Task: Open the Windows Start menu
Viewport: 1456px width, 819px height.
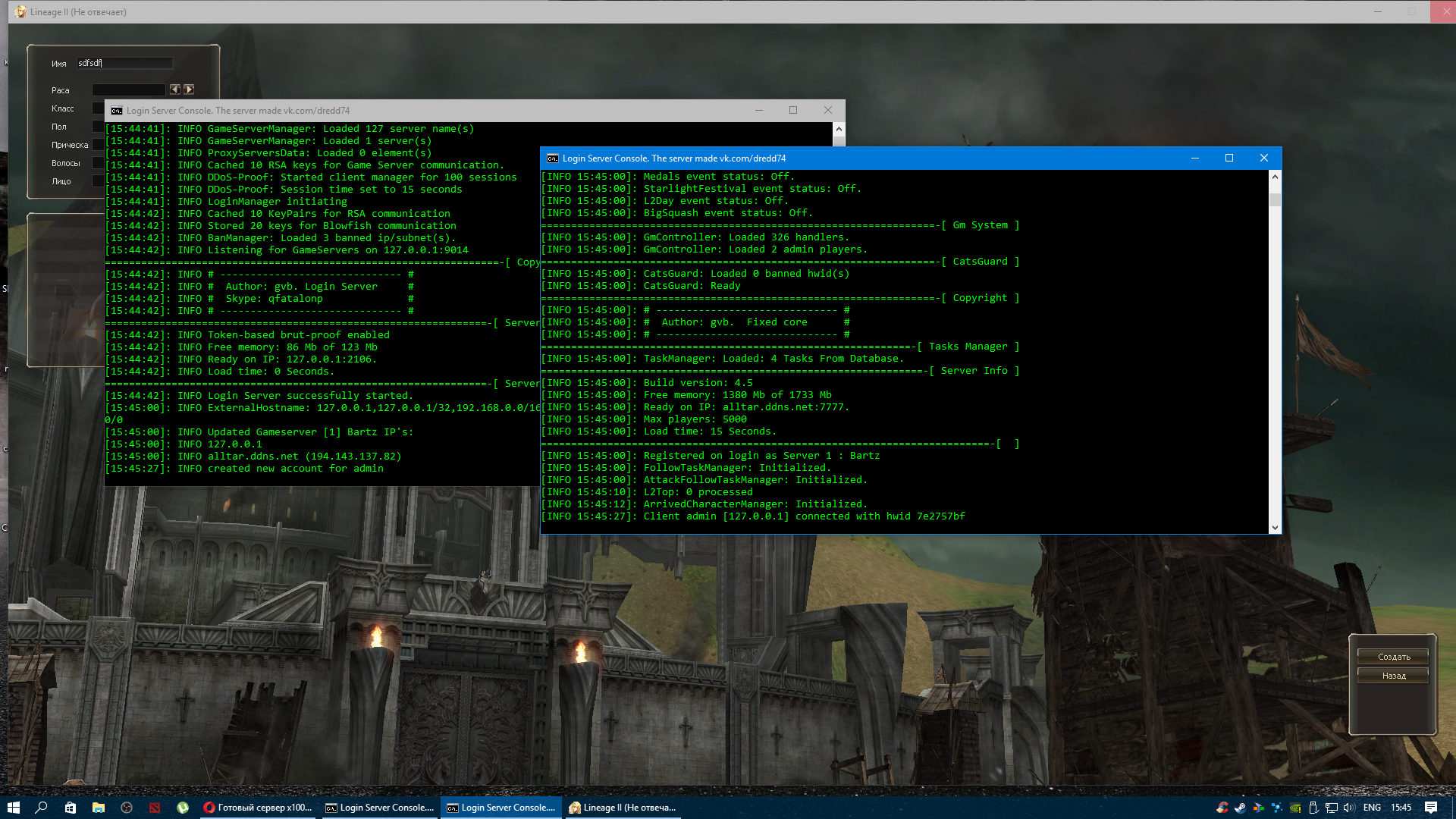Action: point(13,808)
